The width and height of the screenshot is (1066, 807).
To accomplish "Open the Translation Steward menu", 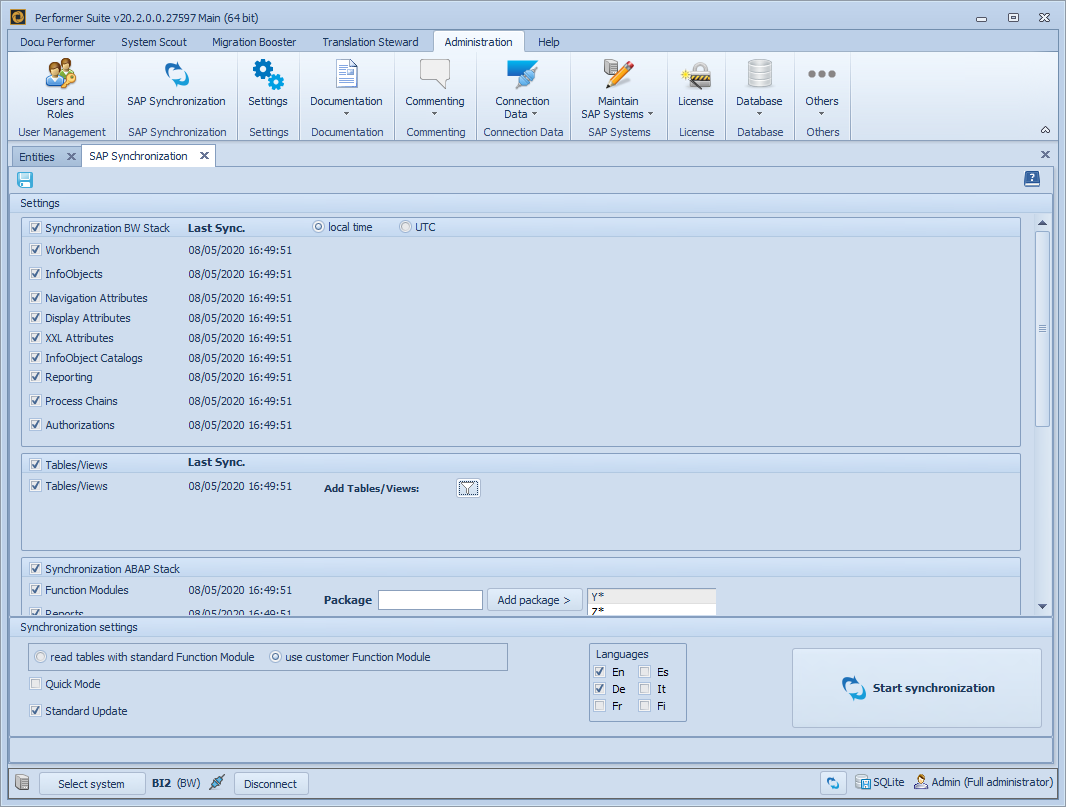I will pyautogui.click(x=370, y=42).
